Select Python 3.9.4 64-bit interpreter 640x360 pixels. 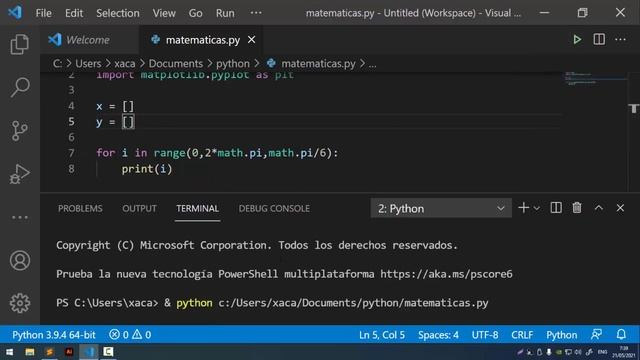click(x=53, y=335)
